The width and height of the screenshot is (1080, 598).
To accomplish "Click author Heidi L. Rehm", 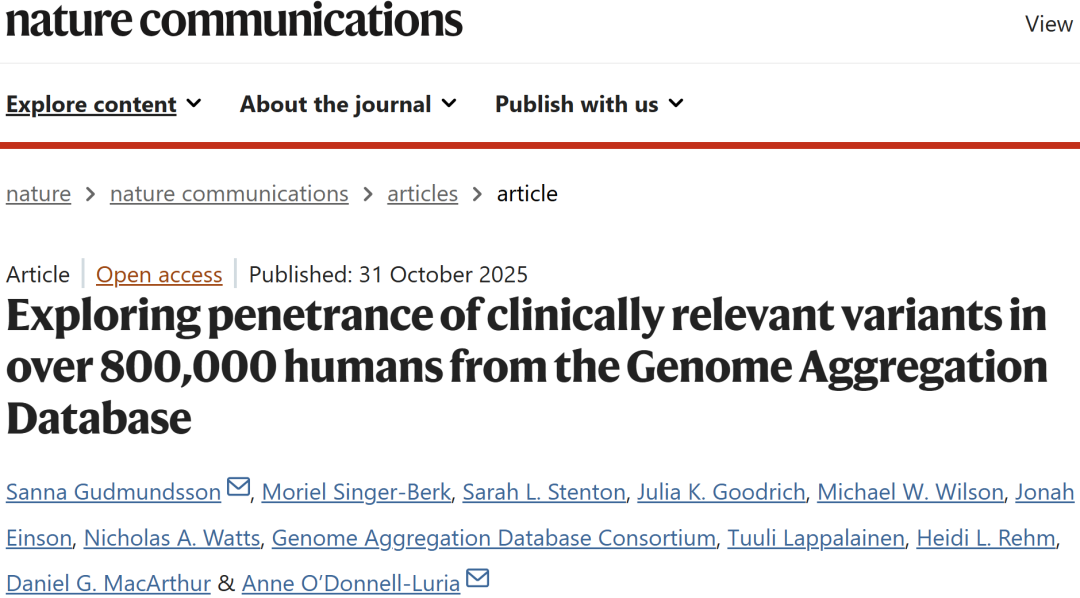I will 988,538.
